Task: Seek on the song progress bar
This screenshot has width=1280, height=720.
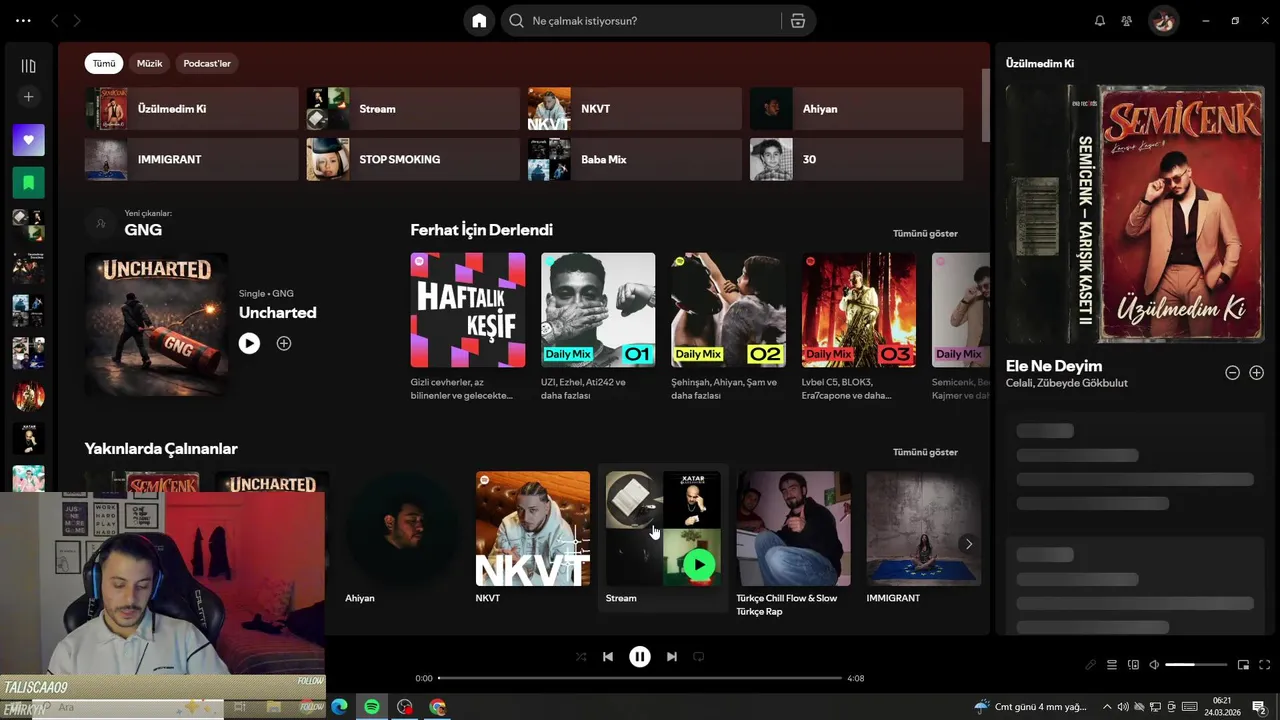Action: tap(640, 678)
